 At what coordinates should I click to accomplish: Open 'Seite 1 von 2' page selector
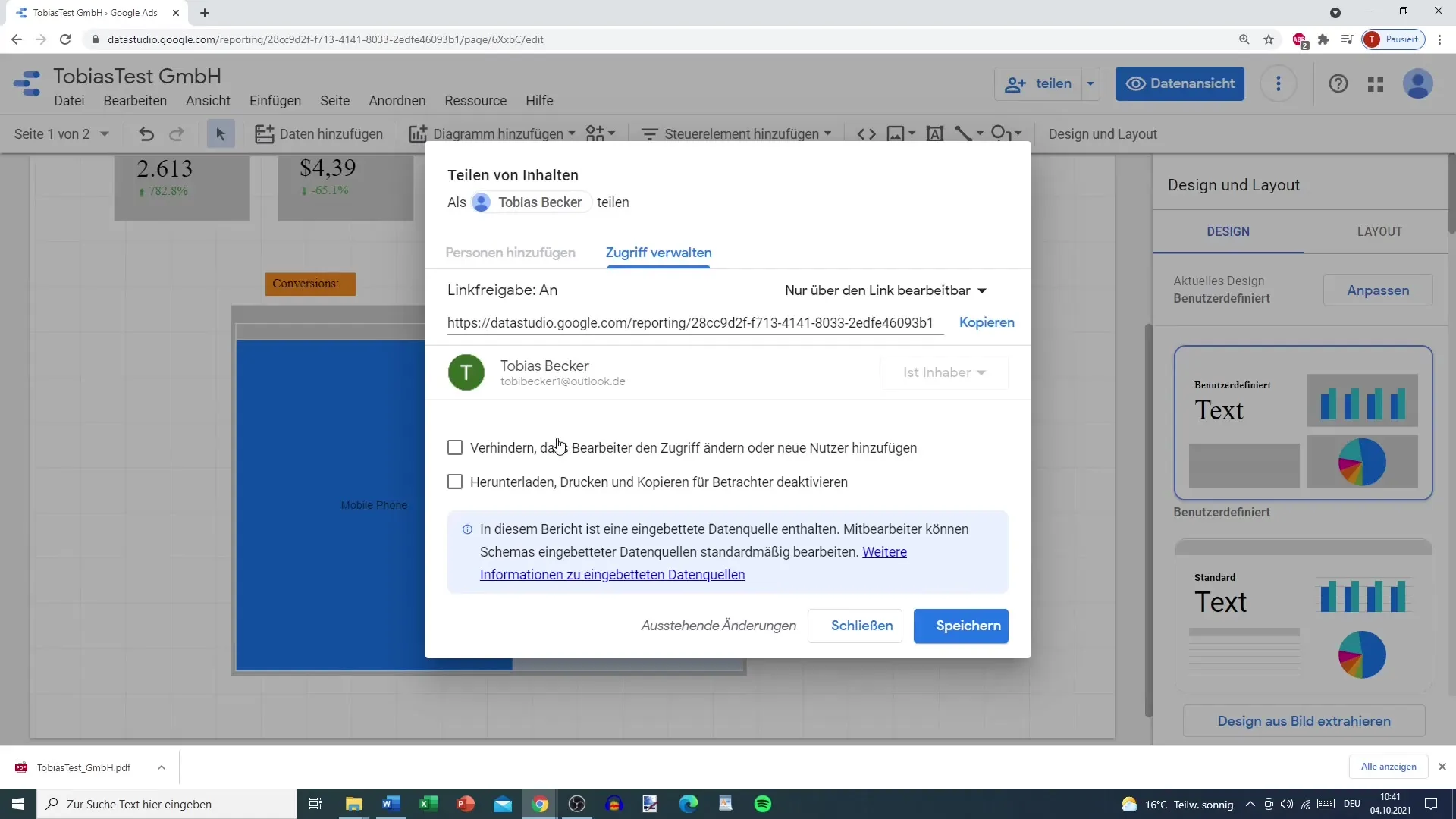tap(61, 134)
